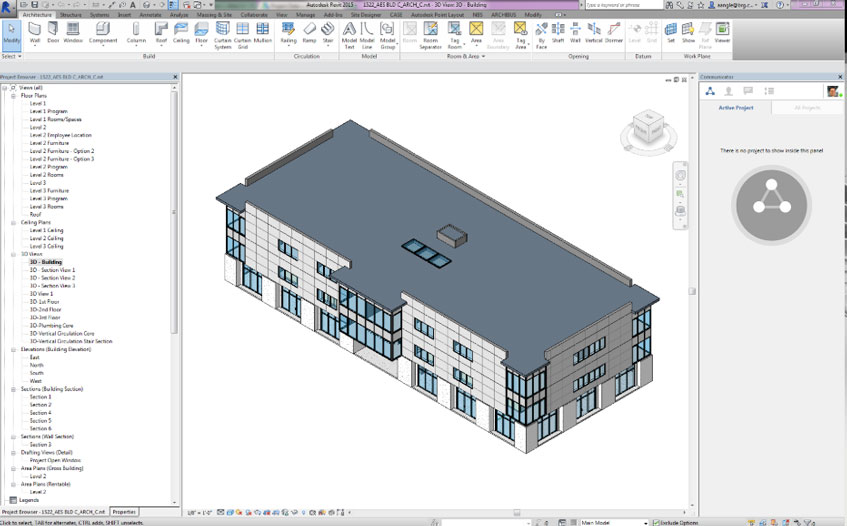Viewport: 847px width, 526px height.
Task: Select the Railing tool
Action: tap(288, 33)
